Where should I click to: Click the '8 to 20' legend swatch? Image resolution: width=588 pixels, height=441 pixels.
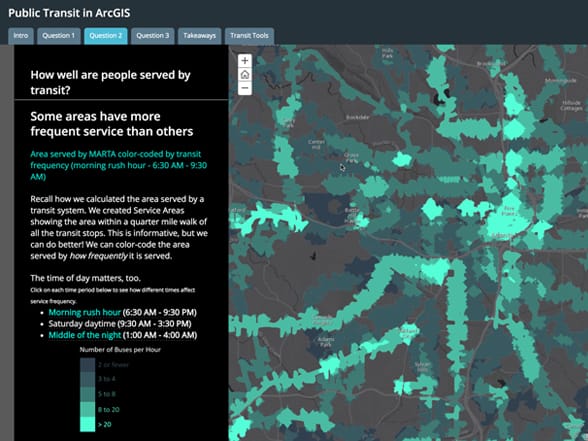pos(87,409)
